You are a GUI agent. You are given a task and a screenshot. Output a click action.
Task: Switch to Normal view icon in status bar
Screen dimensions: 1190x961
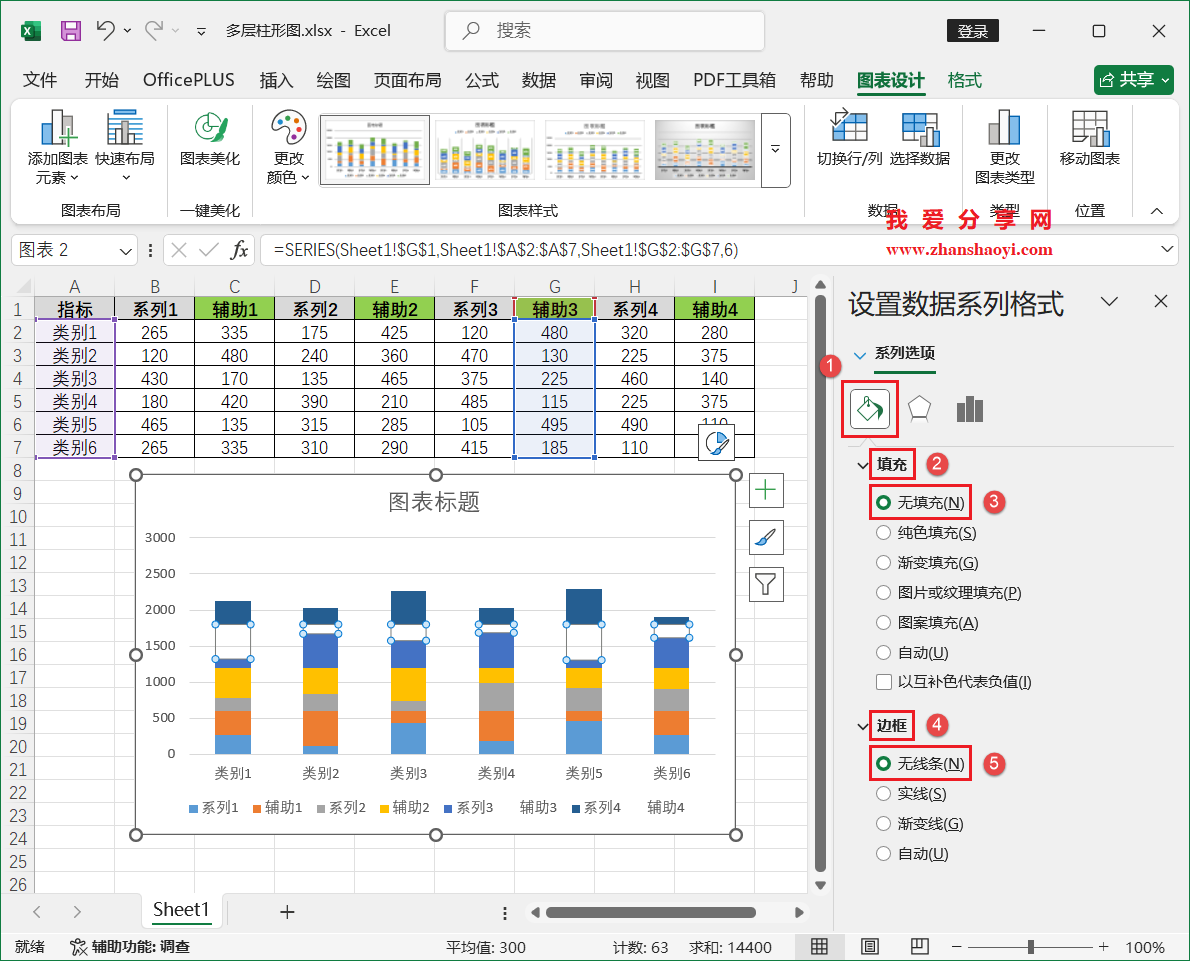[819, 947]
